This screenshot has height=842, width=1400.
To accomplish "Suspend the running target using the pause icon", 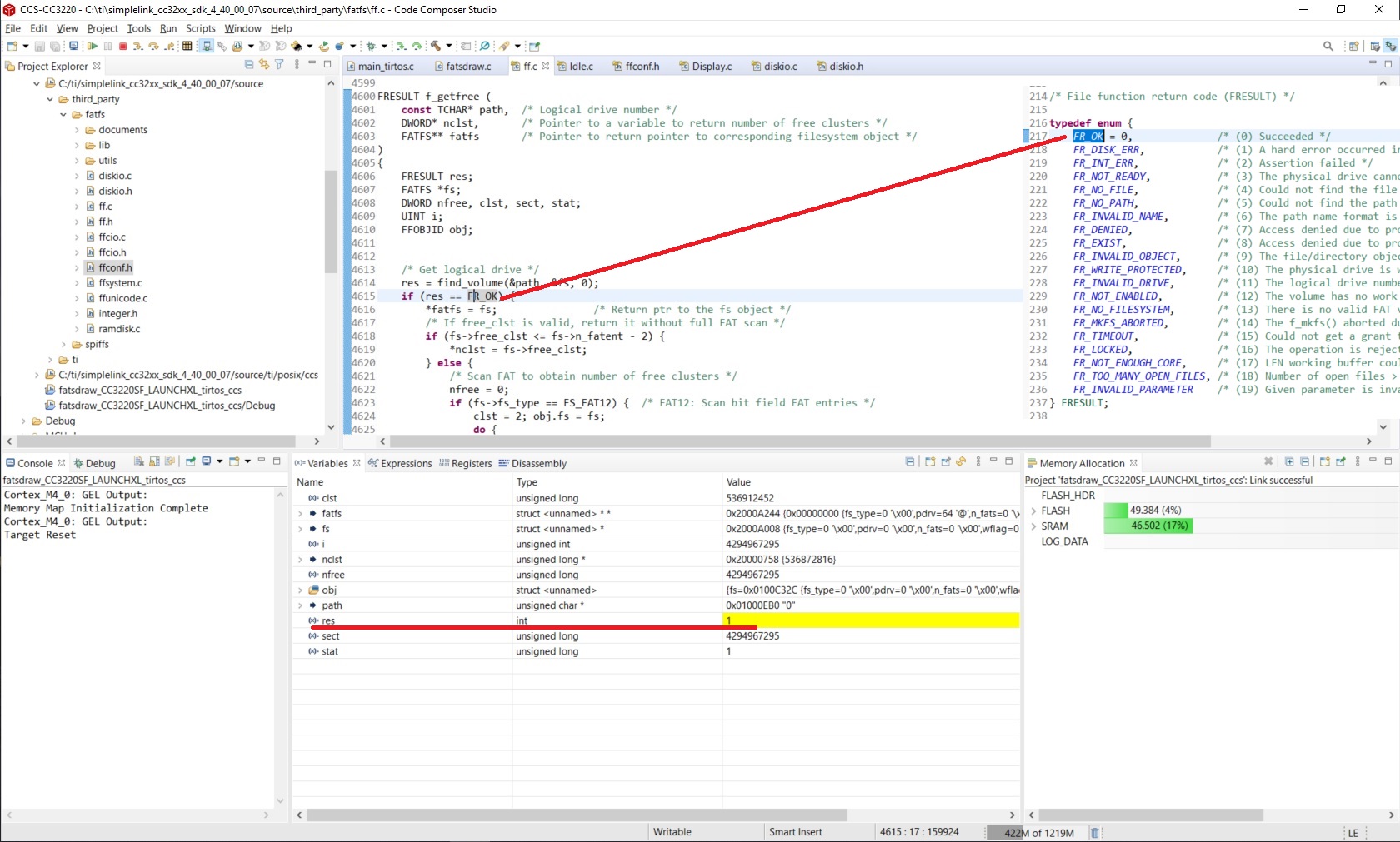I will 107,47.
